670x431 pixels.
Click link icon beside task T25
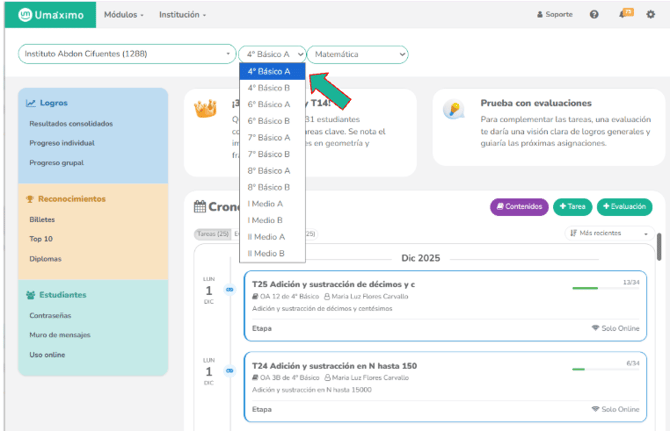coord(229,289)
